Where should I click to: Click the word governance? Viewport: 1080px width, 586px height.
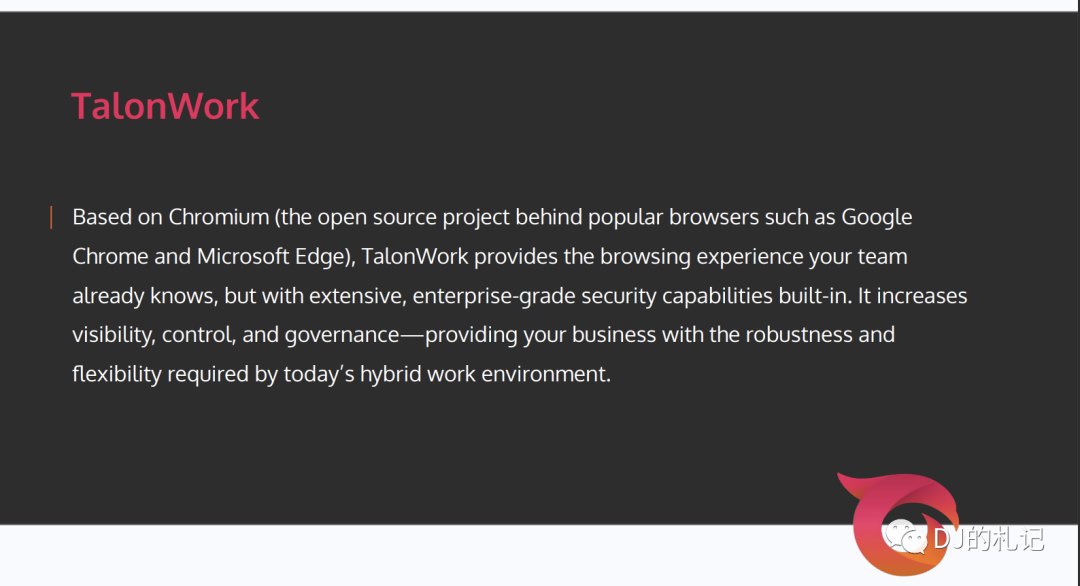click(x=342, y=335)
